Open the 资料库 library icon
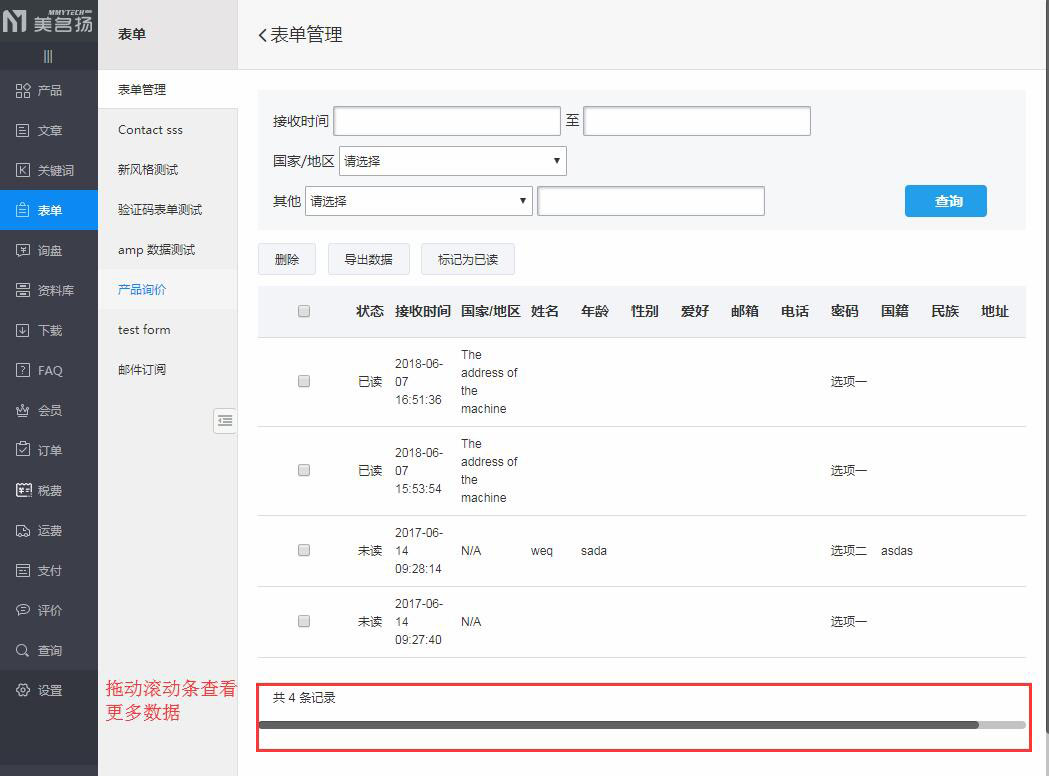1049x776 pixels. [23, 291]
